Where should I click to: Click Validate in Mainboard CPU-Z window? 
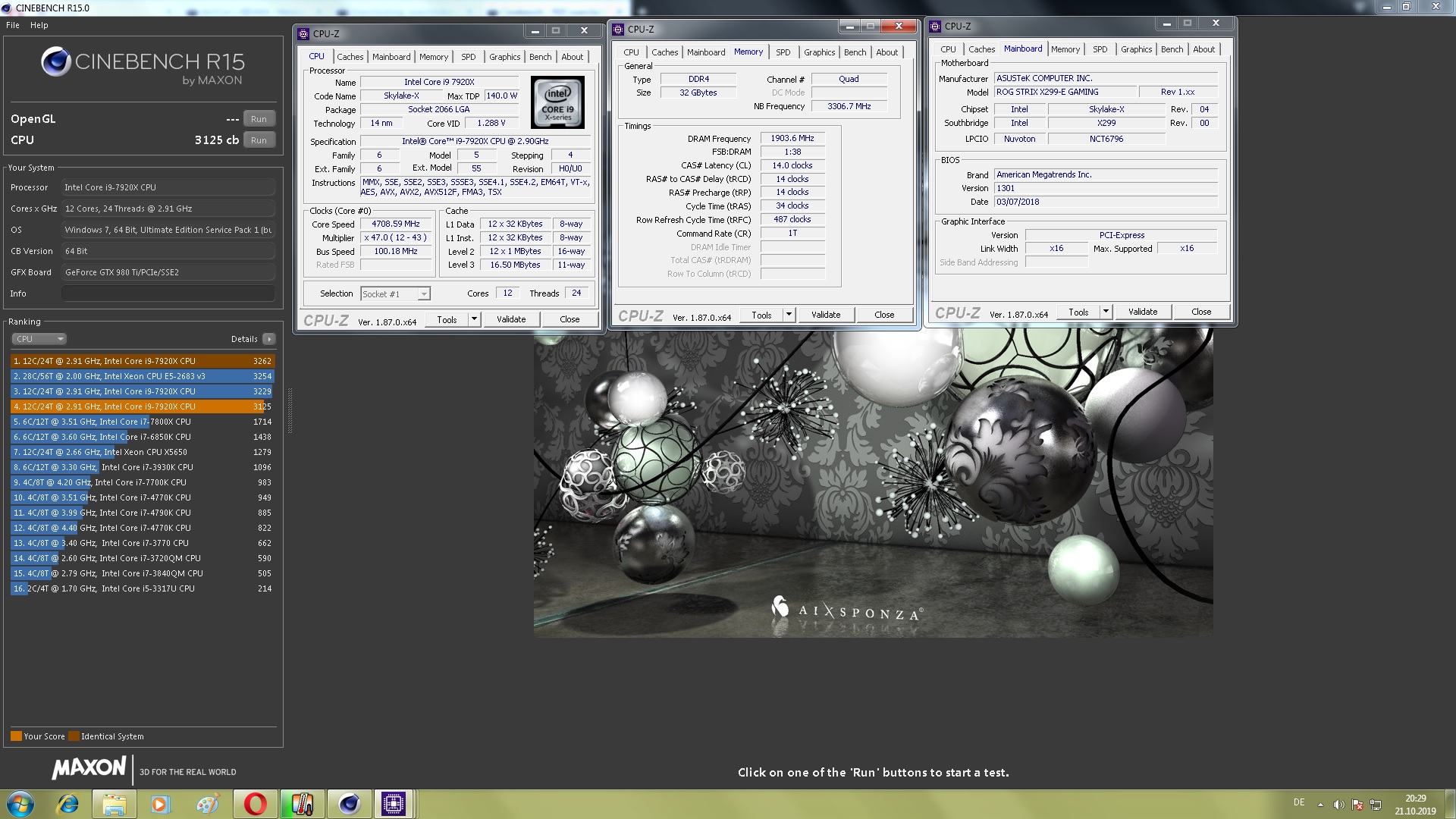pyautogui.click(x=1143, y=312)
